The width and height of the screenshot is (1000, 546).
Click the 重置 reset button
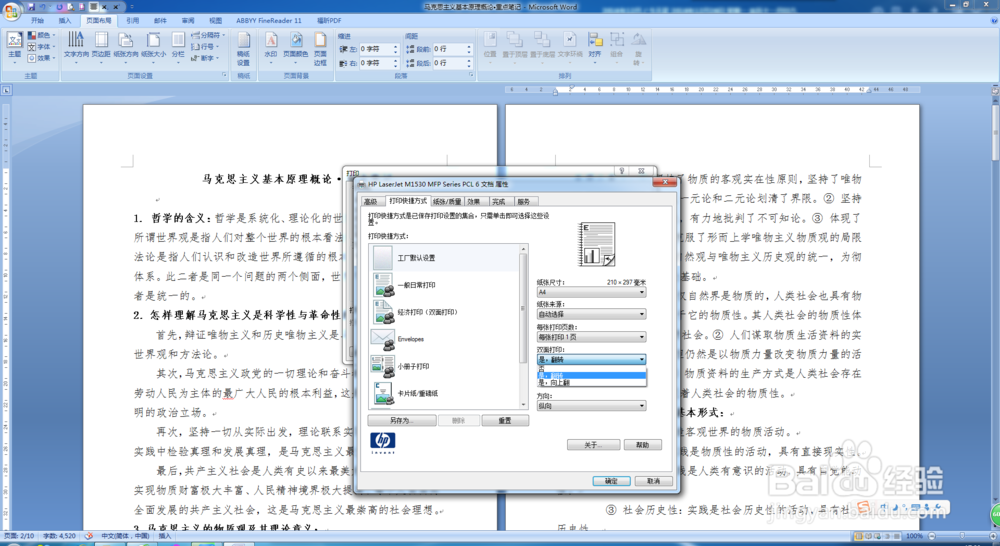click(504, 420)
